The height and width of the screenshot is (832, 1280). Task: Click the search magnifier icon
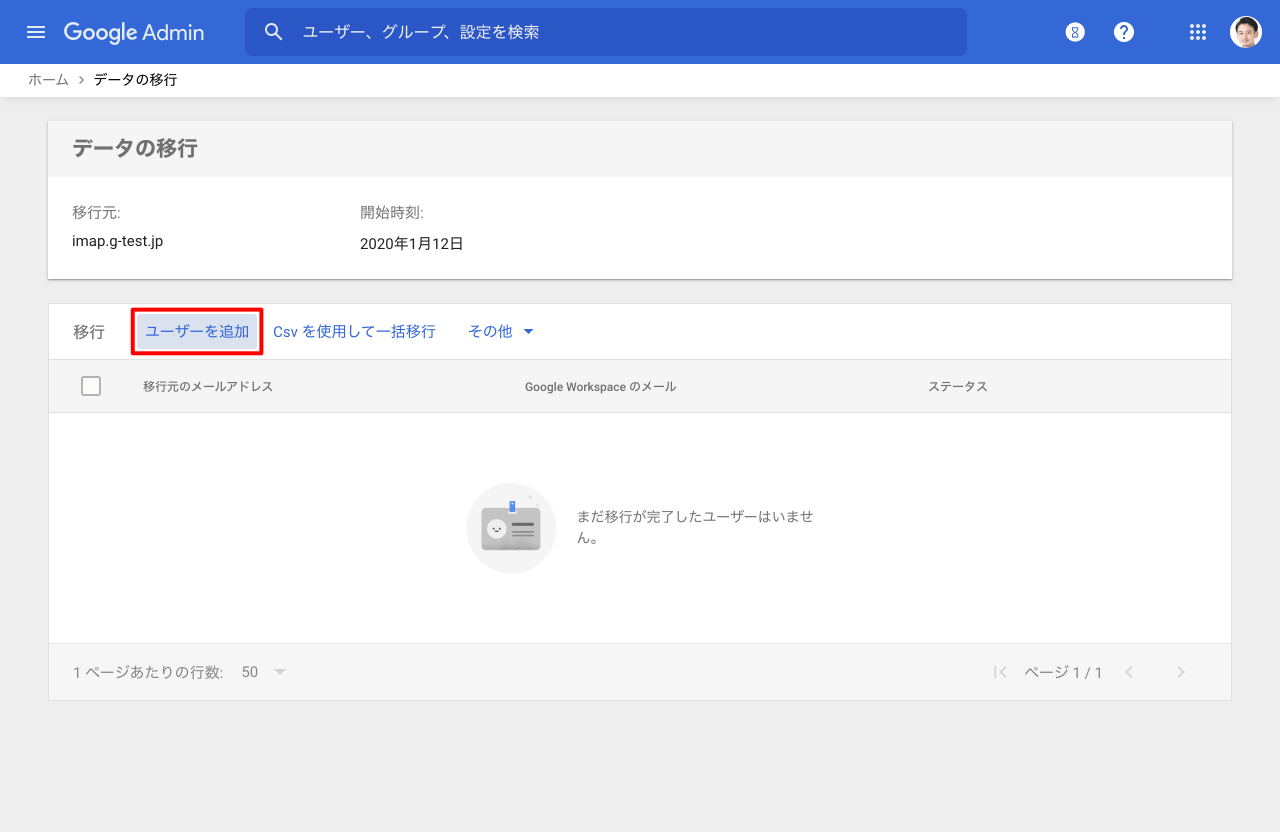click(x=274, y=32)
